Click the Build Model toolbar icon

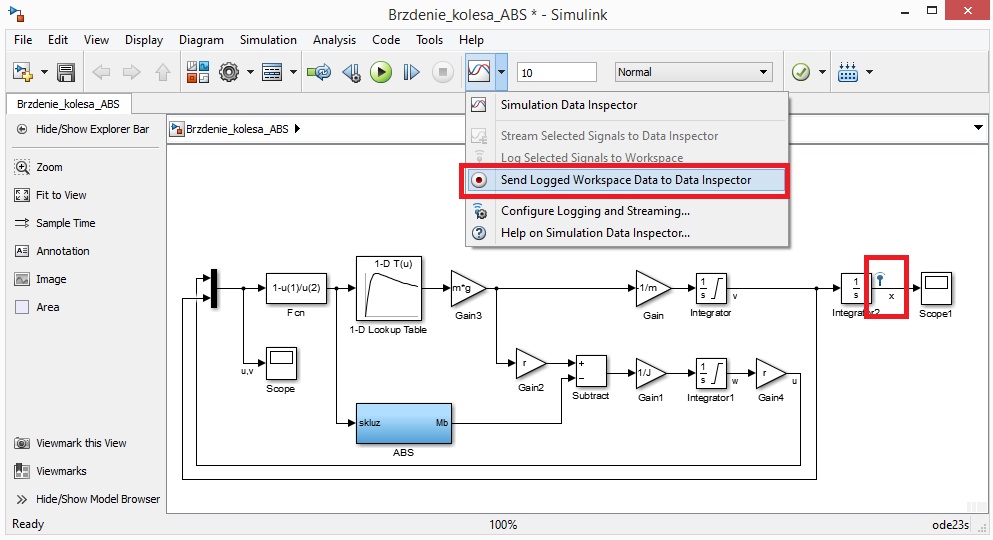[x=847, y=72]
